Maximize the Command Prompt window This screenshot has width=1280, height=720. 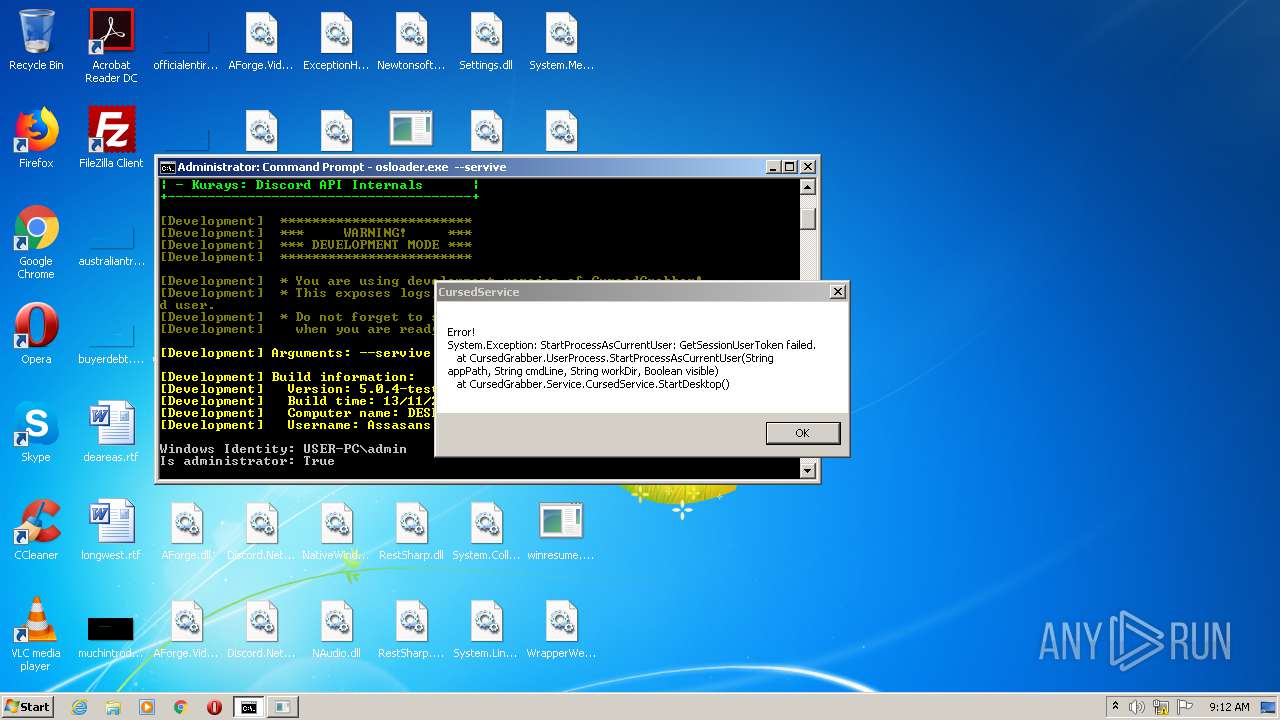[789, 167]
